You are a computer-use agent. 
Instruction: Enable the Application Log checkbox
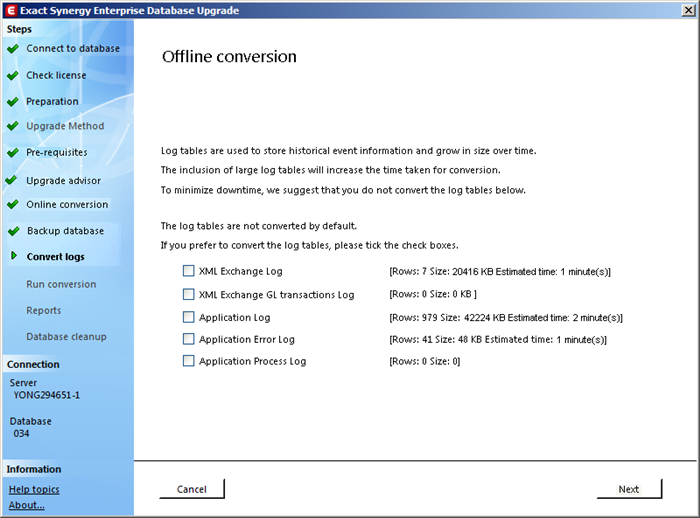188,317
